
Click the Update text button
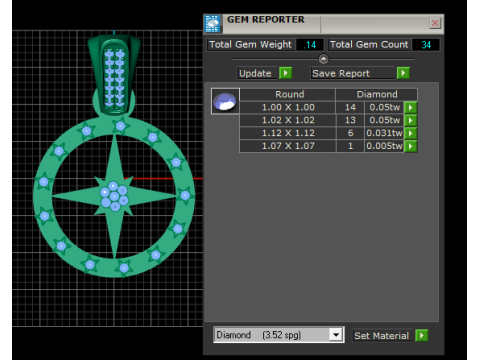point(257,73)
